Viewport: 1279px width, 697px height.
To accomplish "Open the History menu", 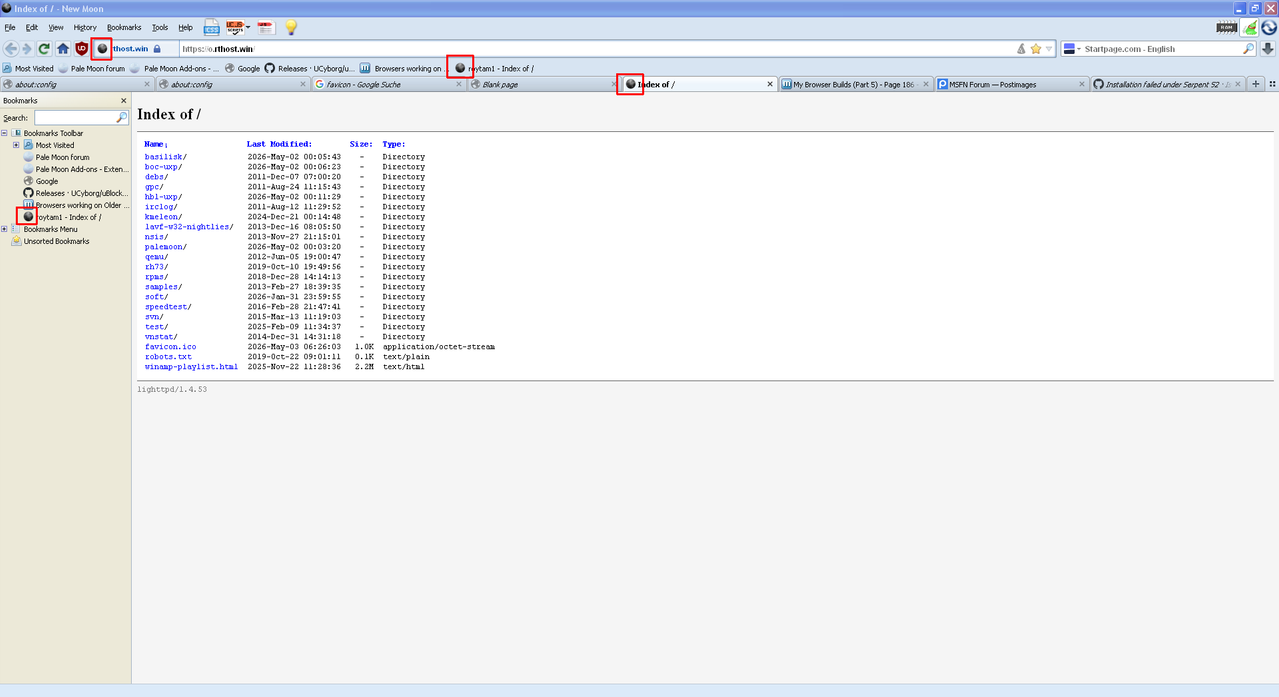I will click(x=85, y=27).
